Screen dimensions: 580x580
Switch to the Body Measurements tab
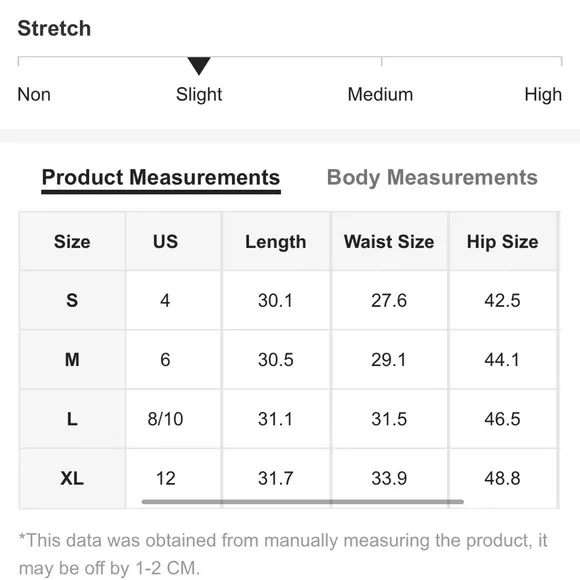tap(432, 178)
